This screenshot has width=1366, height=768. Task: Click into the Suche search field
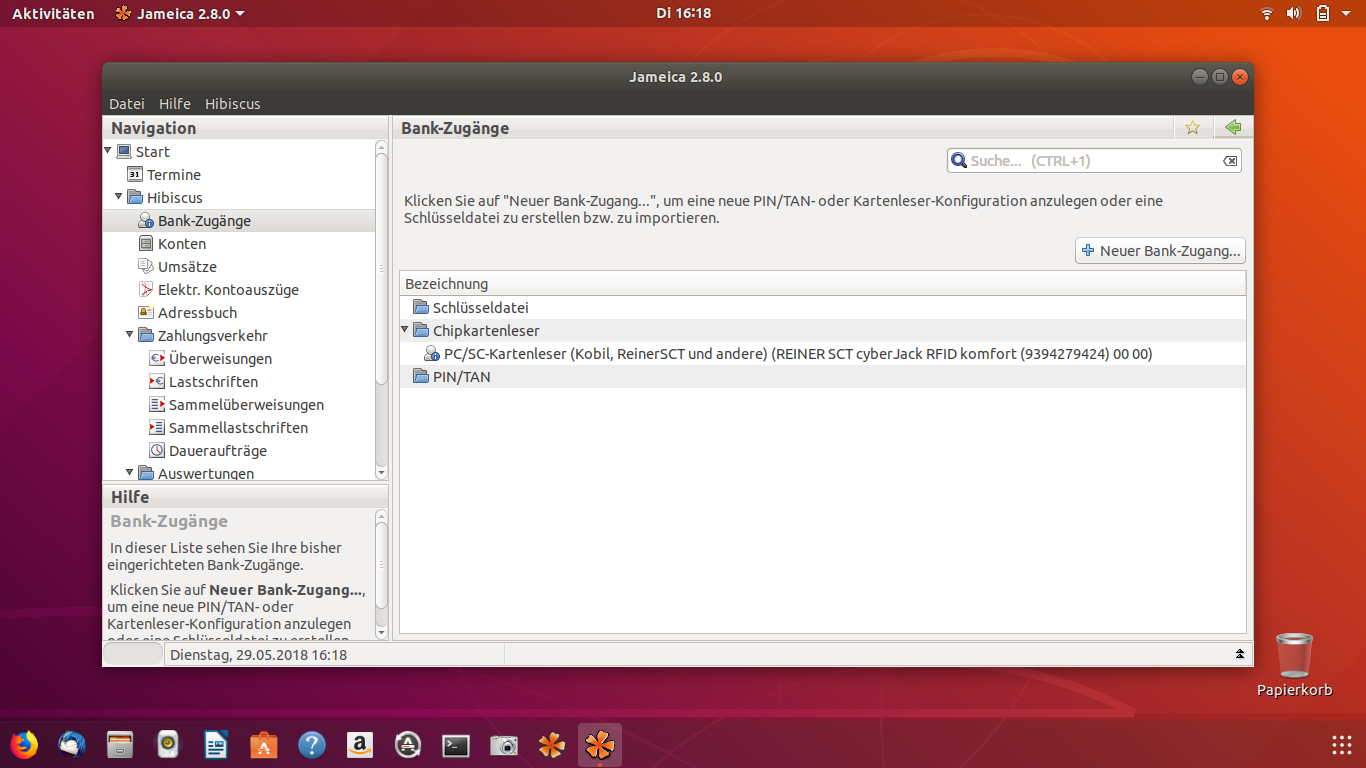click(x=1093, y=161)
